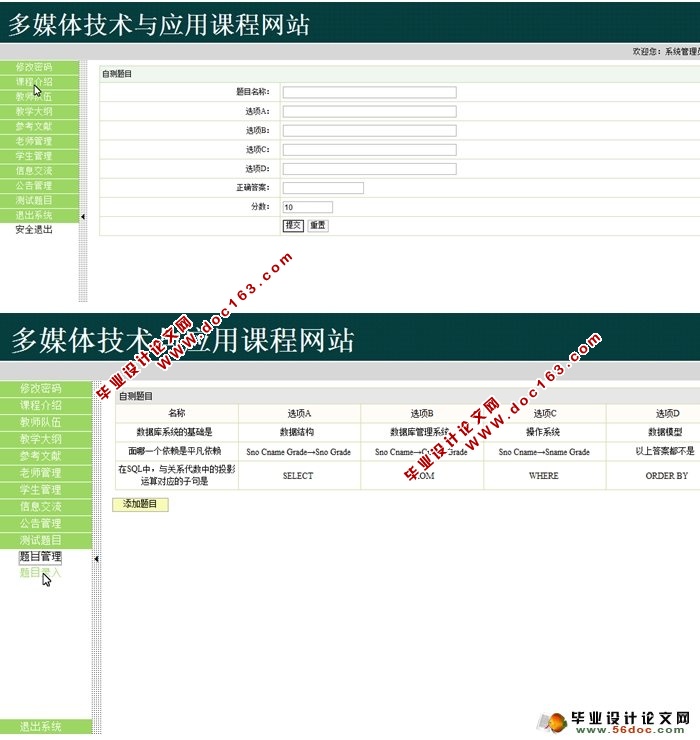
Task: Click the 数据库管理系统 cell
Action: click(420, 432)
